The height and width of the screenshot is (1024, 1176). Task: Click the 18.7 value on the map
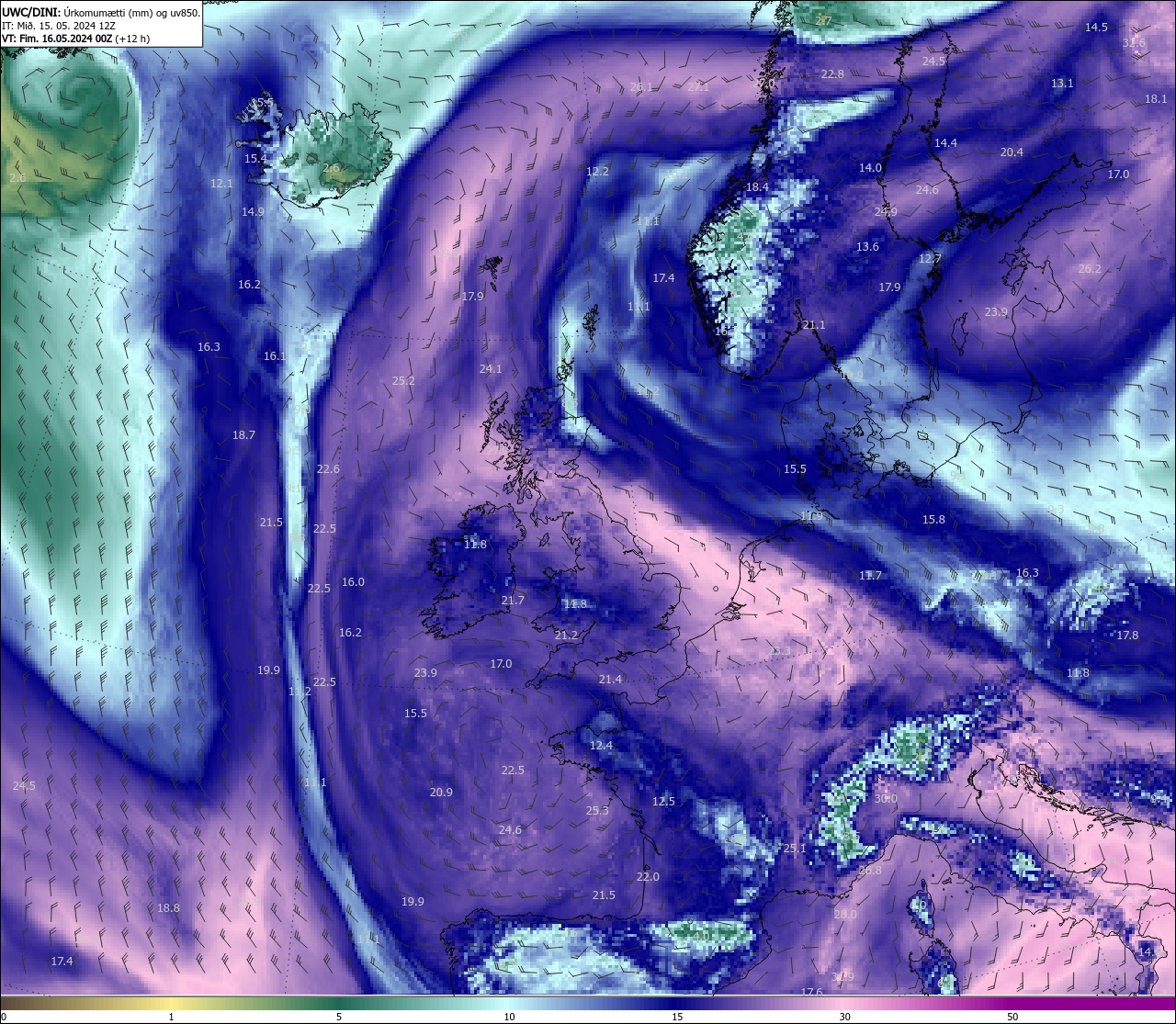click(243, 435)
